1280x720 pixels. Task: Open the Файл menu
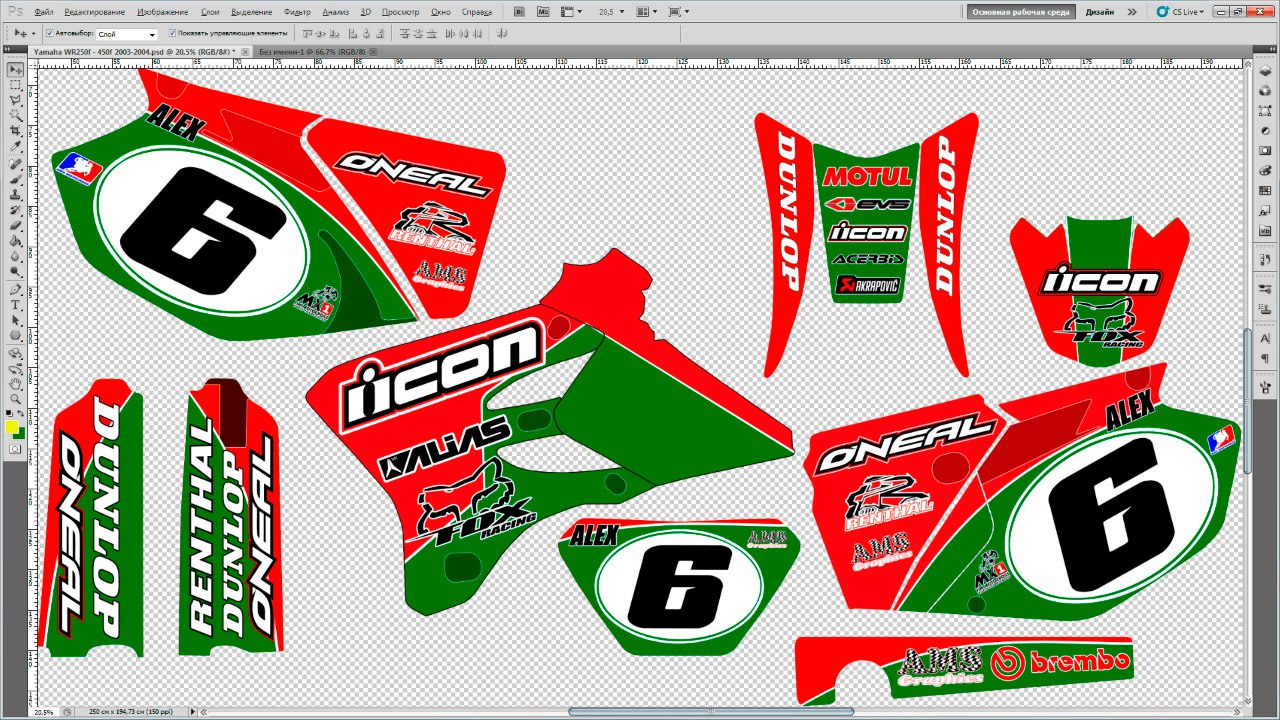[44, 12]
